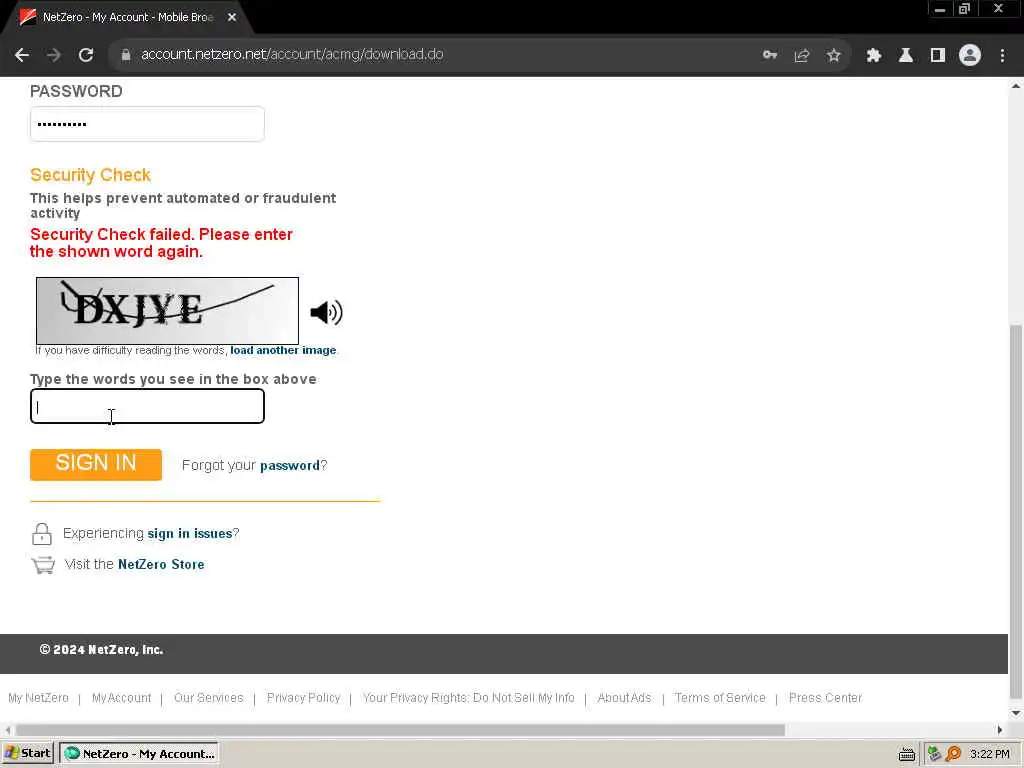Toggle the browser side panel icon
Screen dimensions: 1024x768
tap(938, 55)
